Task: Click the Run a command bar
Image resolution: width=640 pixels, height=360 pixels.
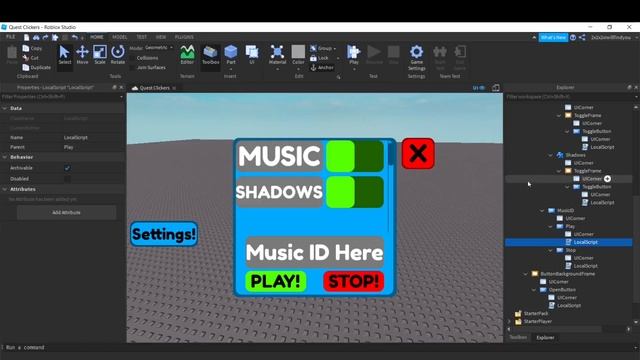Action: click(320, 347)
